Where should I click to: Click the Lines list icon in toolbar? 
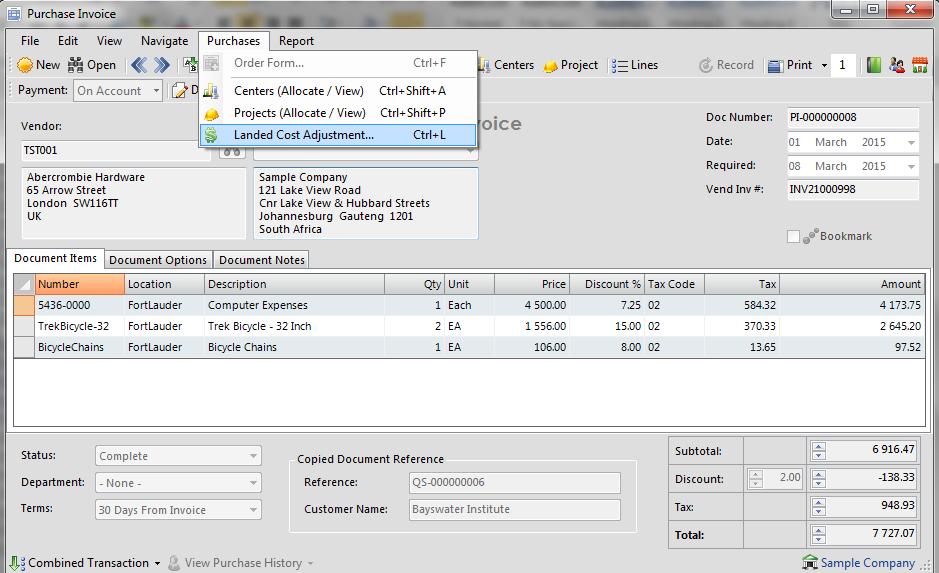click(x=620, y=65)
